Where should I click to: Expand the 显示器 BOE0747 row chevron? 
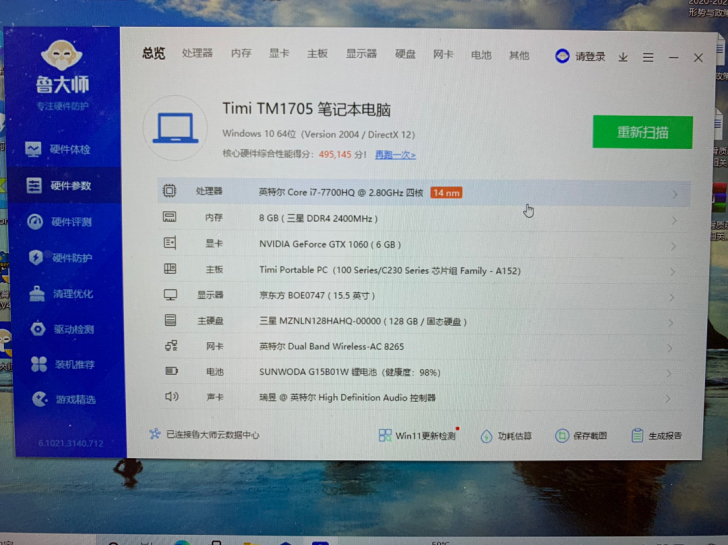(x=671, y=298)
